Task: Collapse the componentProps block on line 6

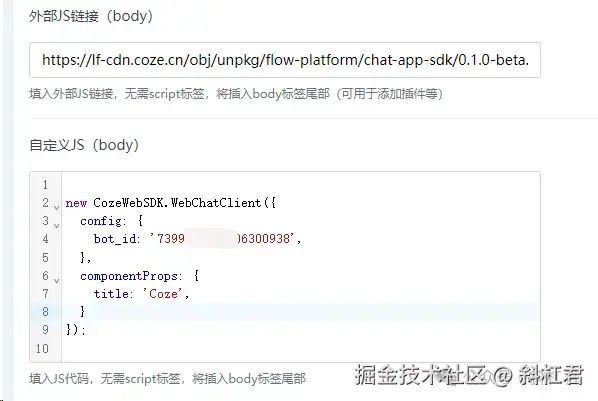Action: click(56, 280)
